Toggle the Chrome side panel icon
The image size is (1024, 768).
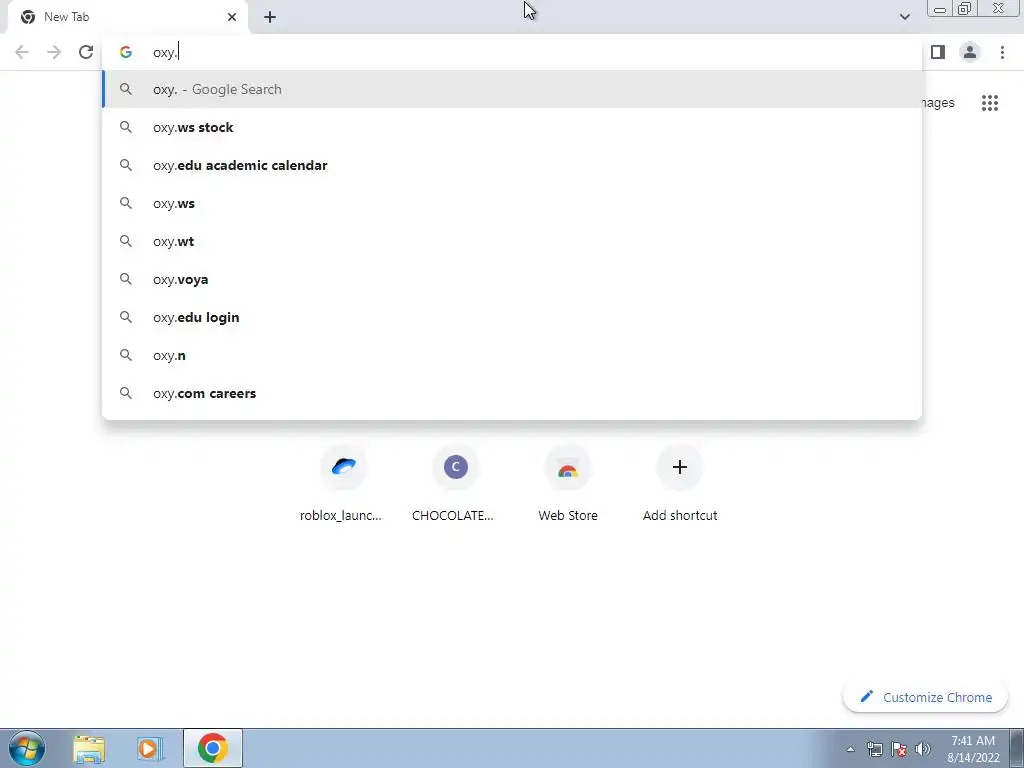pos(938,52)
